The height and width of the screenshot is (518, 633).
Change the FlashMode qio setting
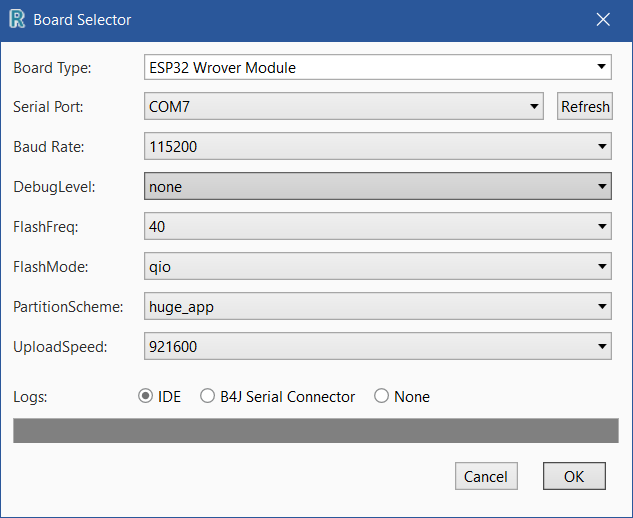[x=377, y=266]
